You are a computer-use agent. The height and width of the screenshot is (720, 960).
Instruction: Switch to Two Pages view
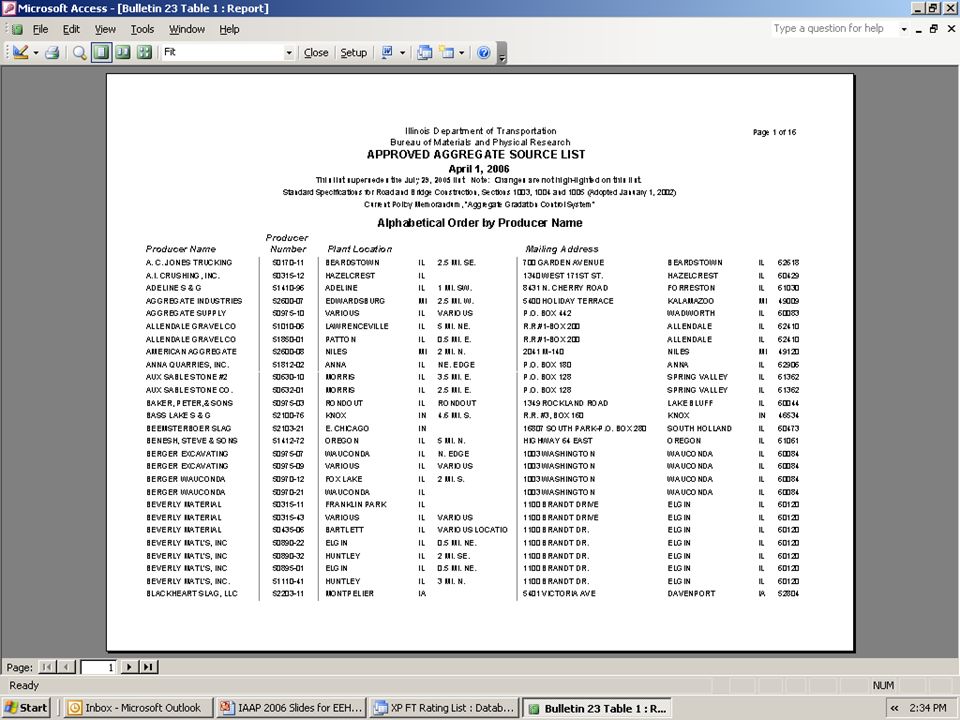point(123,53)
